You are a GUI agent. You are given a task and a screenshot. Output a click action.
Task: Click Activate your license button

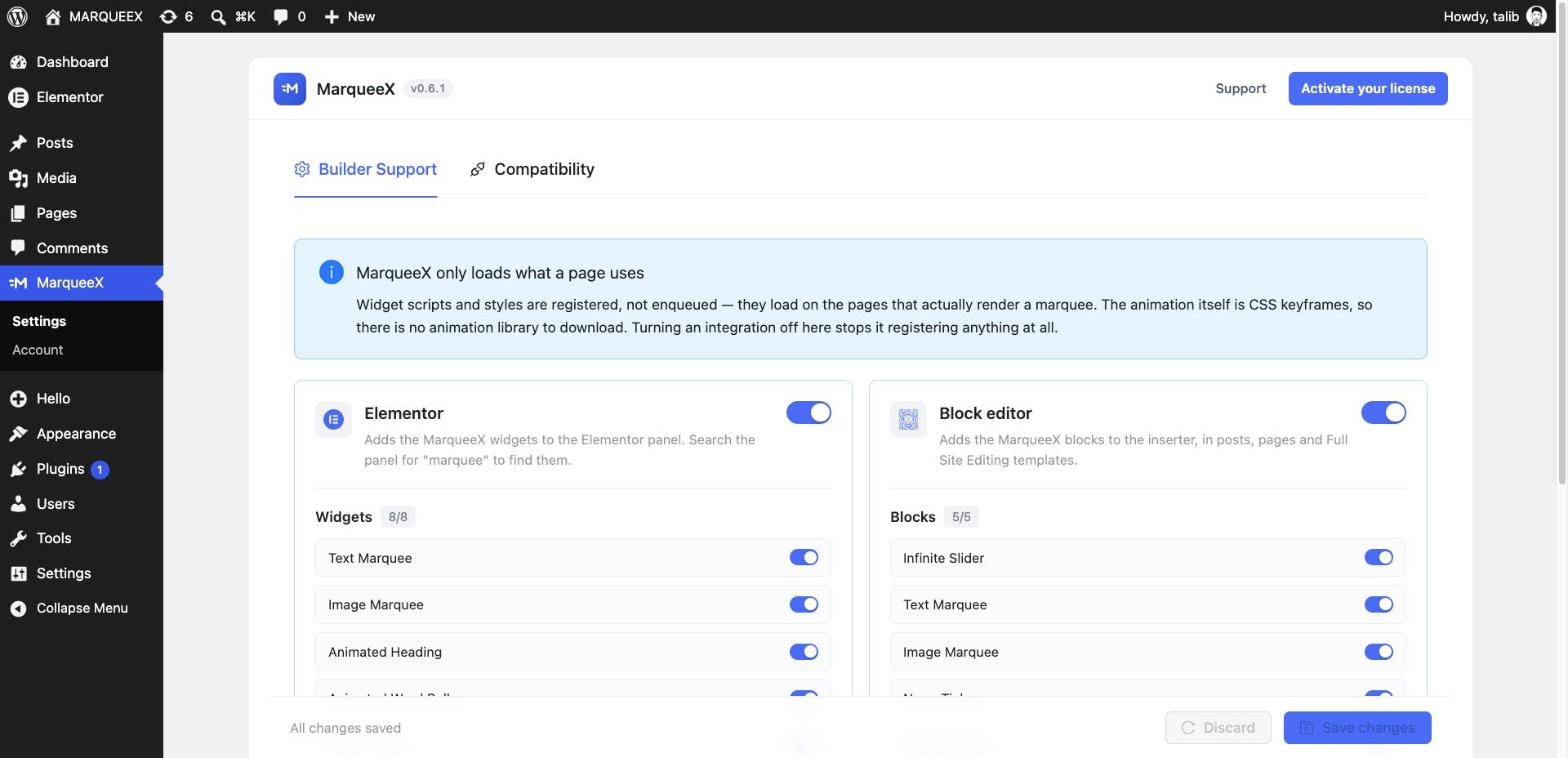coord(1367,88)
